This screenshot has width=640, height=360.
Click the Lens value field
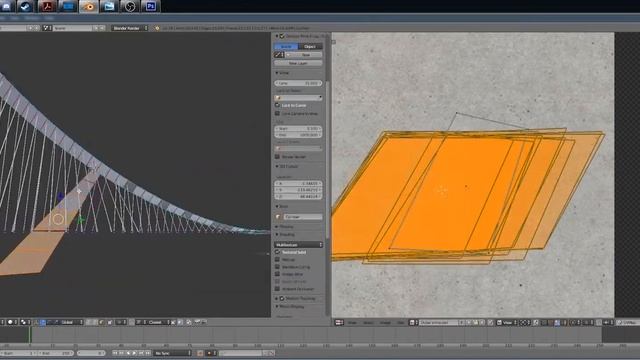click(299, 83)
